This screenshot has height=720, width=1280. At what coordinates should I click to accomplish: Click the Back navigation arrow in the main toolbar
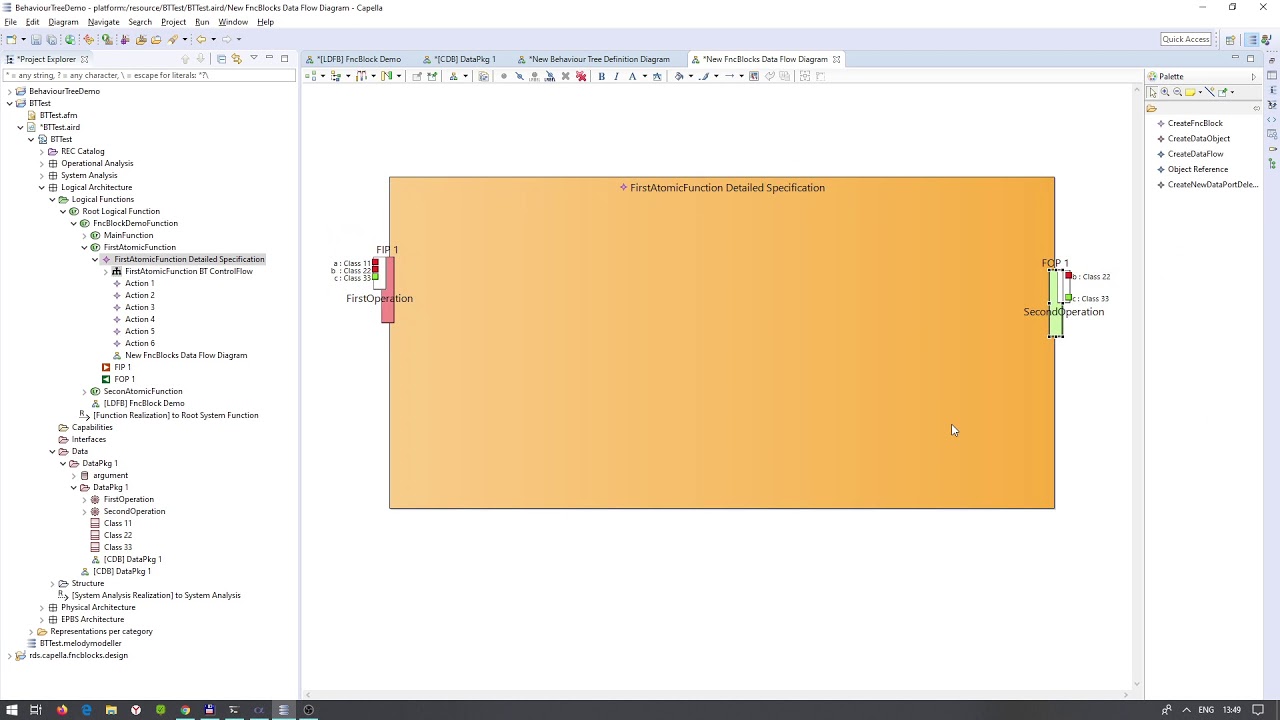click(201, 39)
